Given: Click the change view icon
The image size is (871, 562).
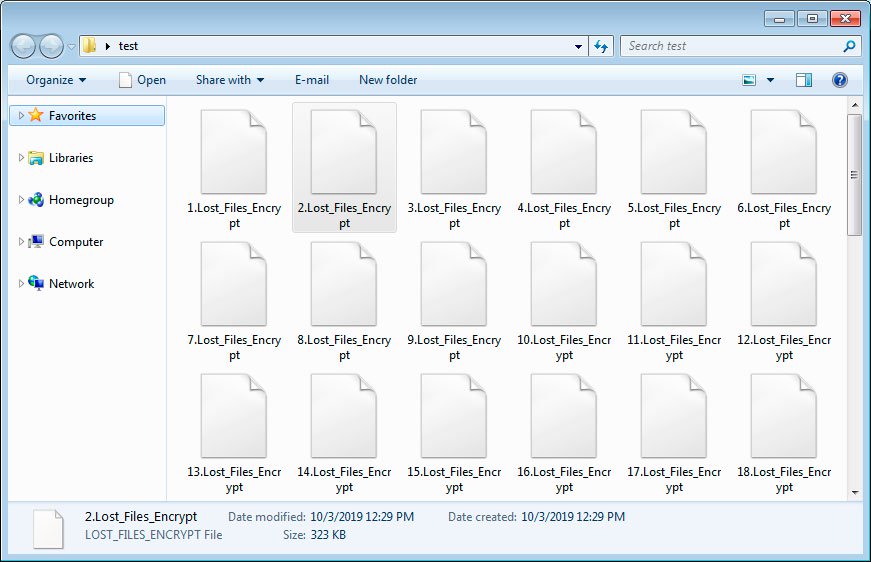Looking at the screenshot, I should 749,80.
